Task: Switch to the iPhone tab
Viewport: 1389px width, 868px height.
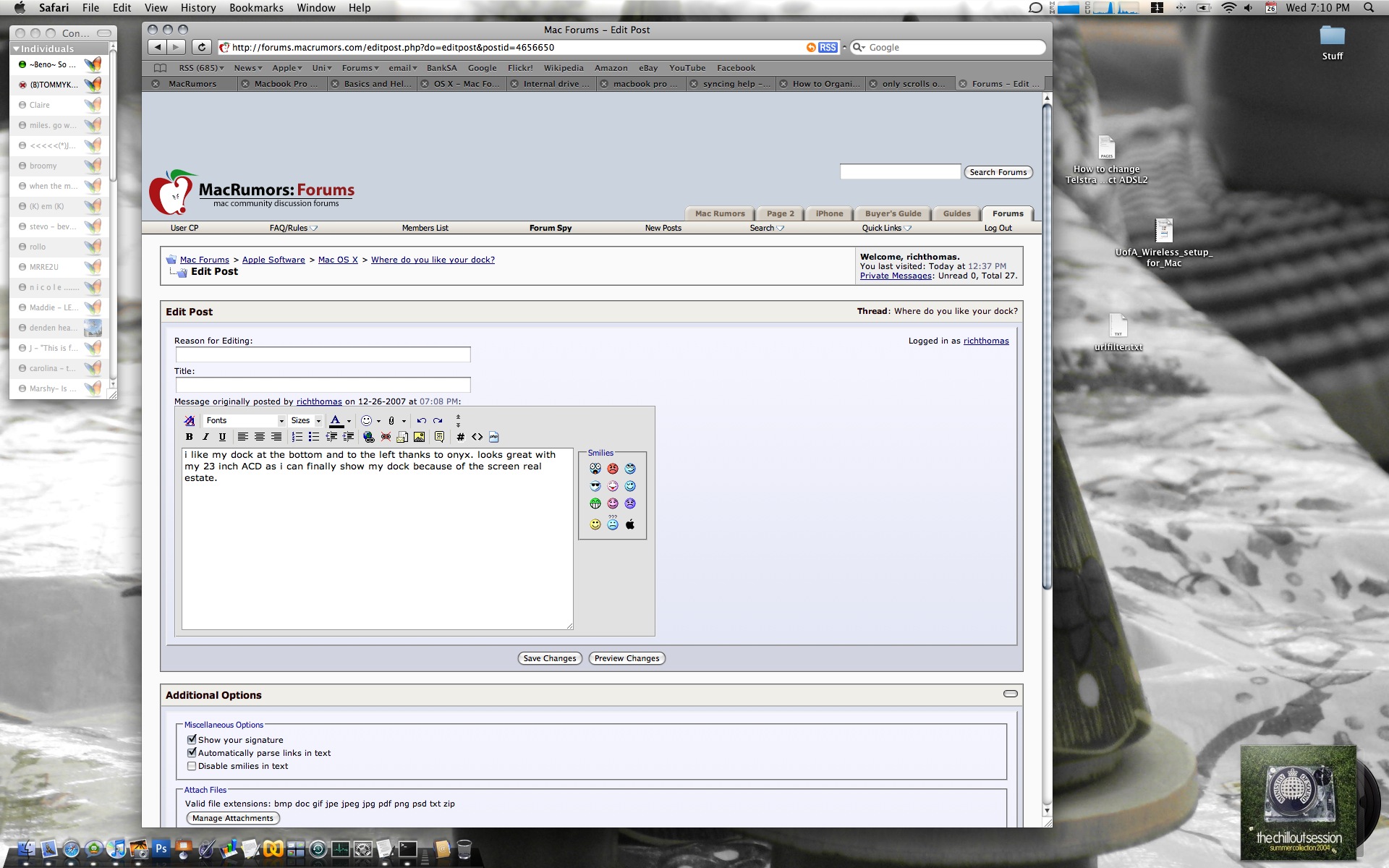Action: (x=828, y=213)
